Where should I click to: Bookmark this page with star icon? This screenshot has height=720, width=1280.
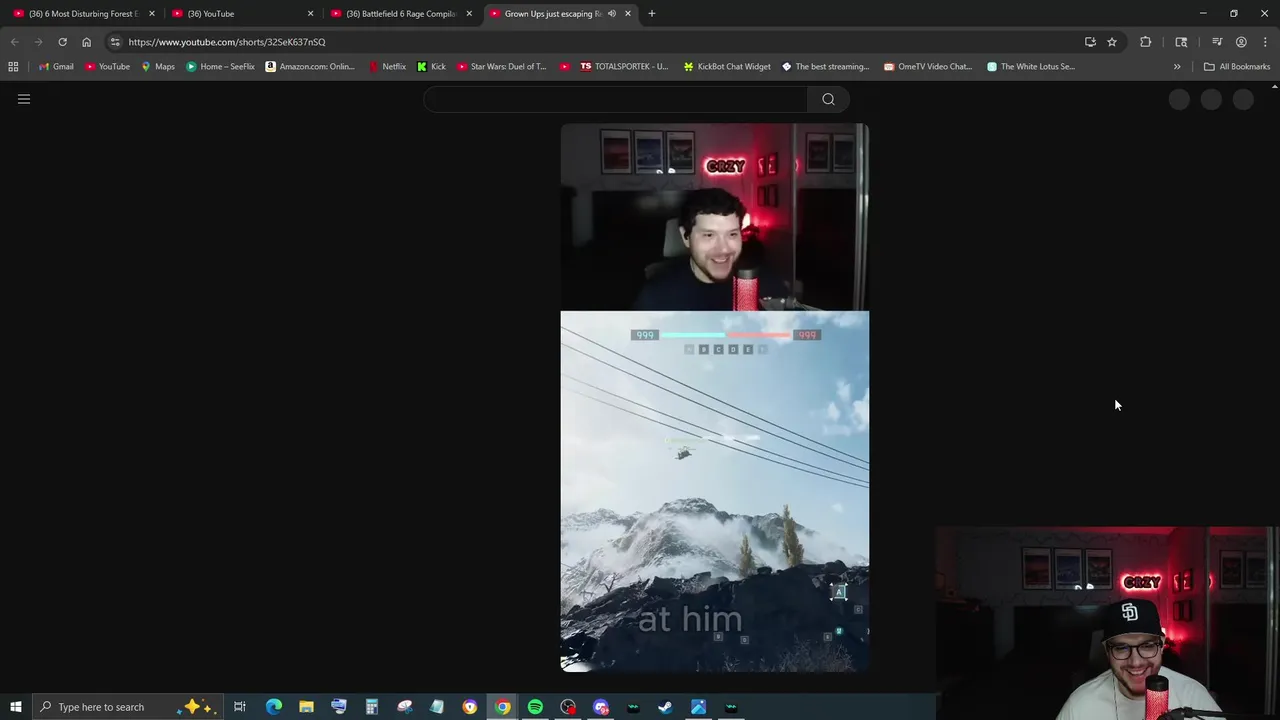(x=1111, y=42)
